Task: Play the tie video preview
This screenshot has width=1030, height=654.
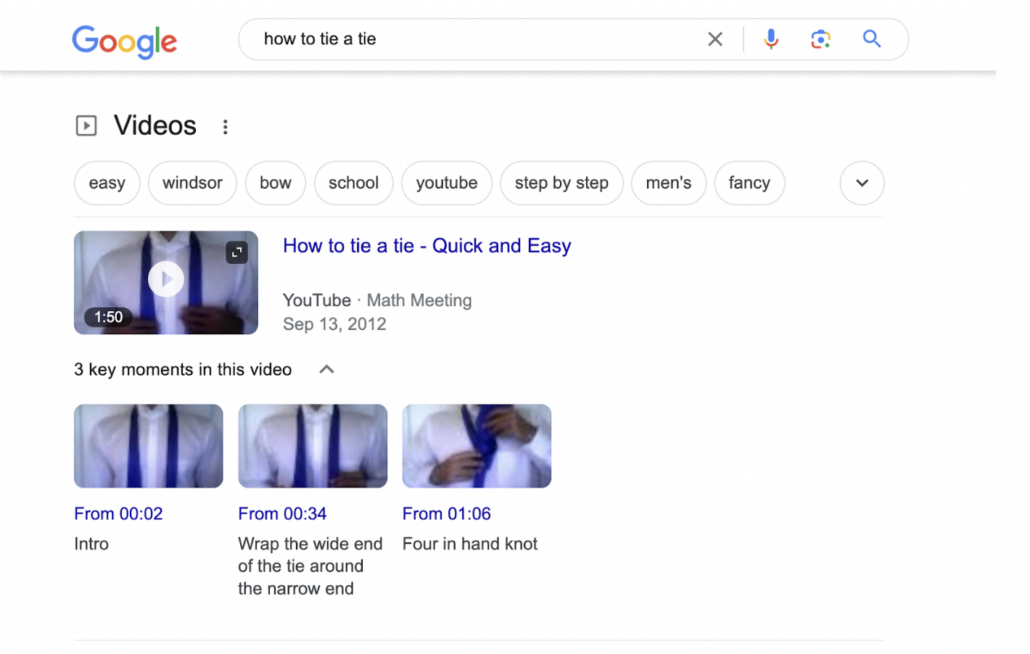Action: [166, 280]
